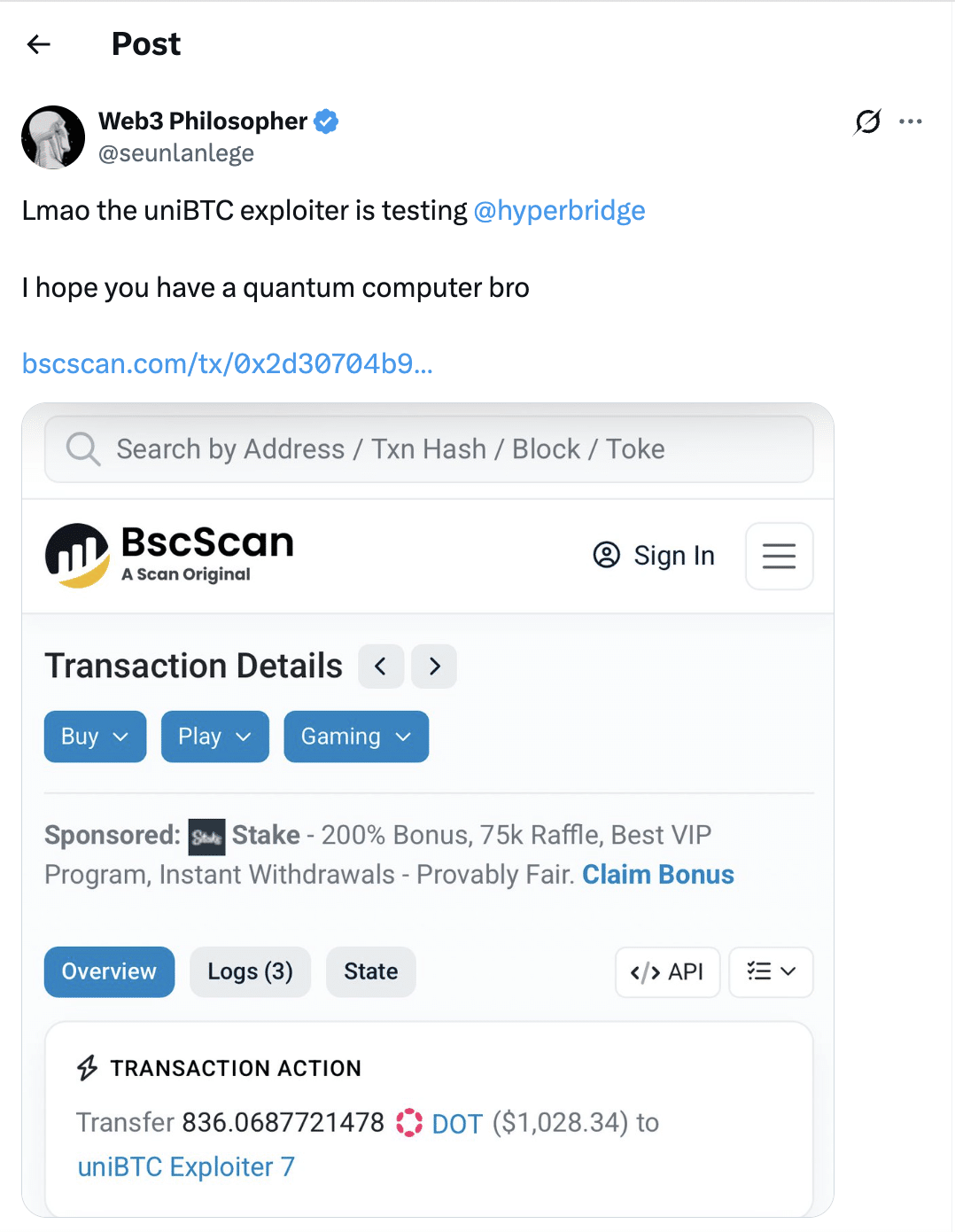The width and height of the screenshot is (955, 1232).
Task: Open the bscscan.com transaction link
Action: [228, 363]
